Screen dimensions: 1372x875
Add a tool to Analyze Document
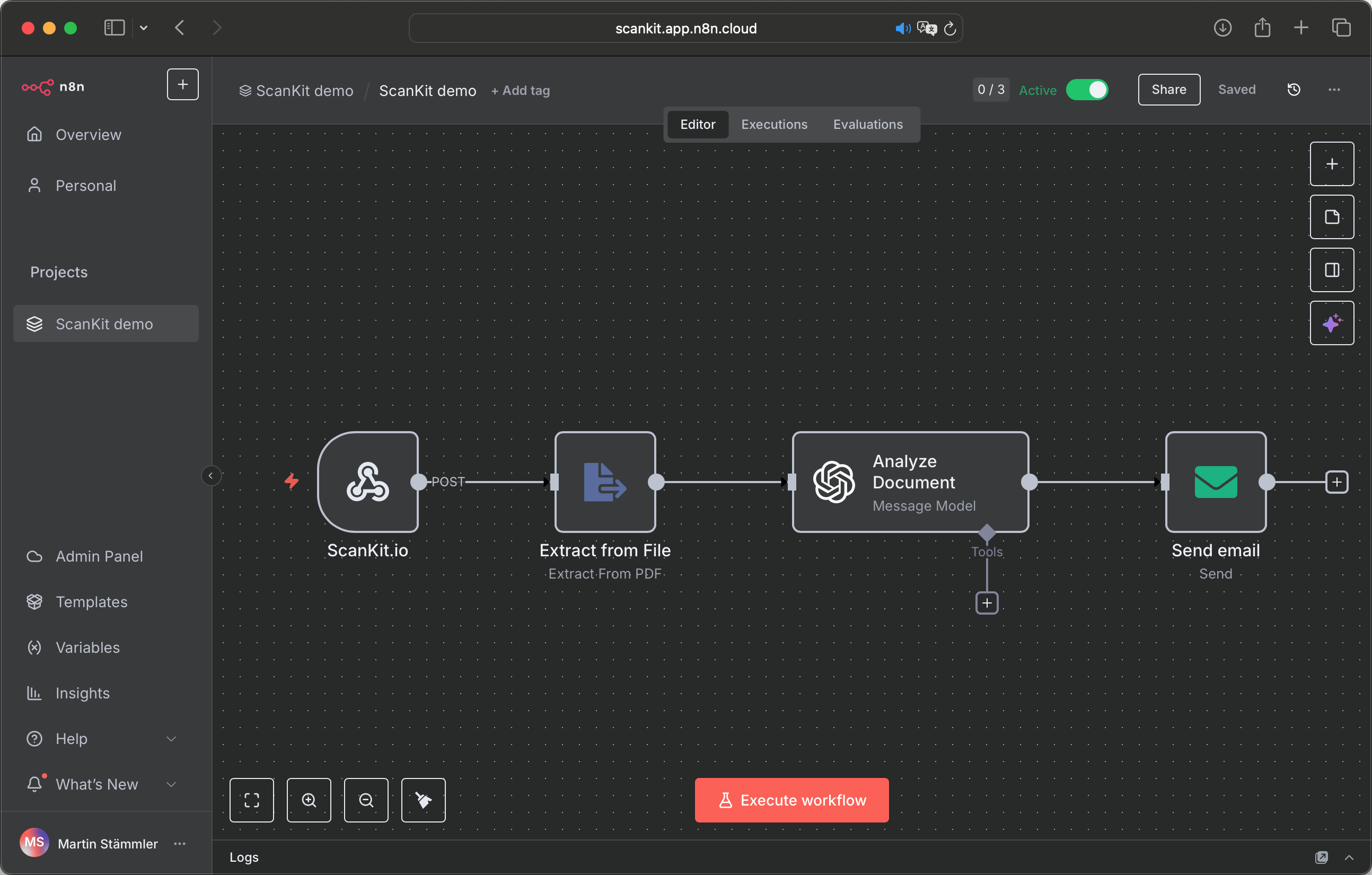(x=987, y=603)
